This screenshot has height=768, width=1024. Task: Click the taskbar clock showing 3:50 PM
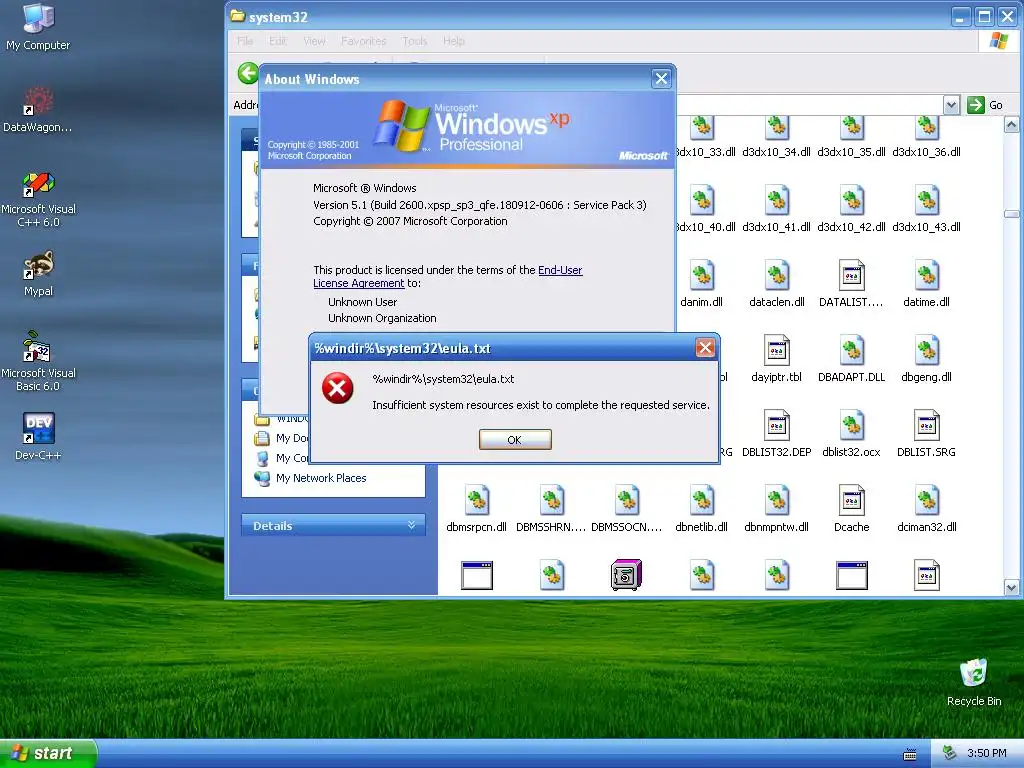click(986, 753)
